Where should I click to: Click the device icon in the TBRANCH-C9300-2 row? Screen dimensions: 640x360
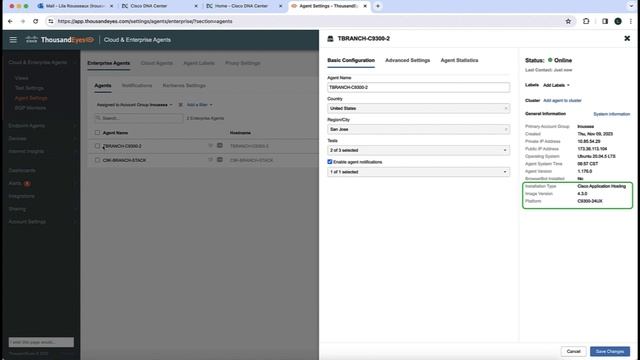(x=220, y=145)
